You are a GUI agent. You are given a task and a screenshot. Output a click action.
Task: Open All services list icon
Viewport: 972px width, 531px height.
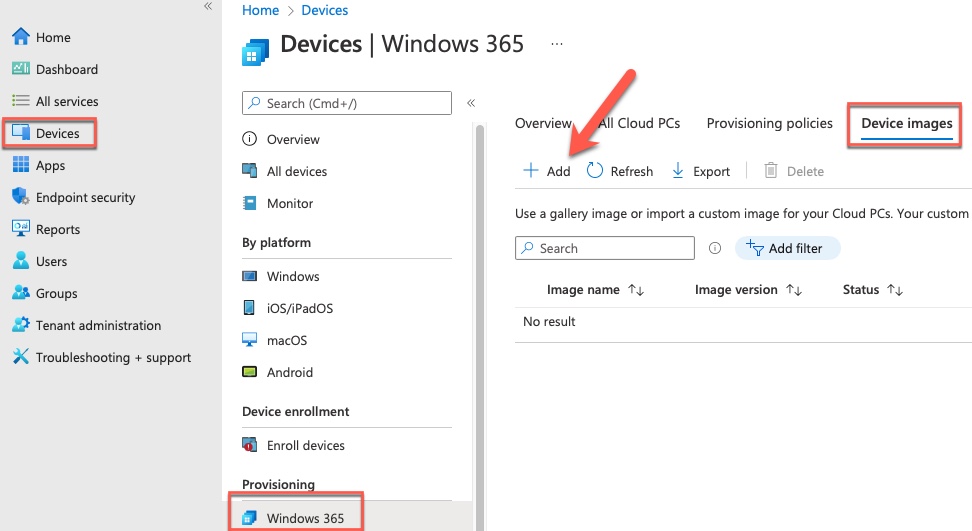(x=20, y=100)
